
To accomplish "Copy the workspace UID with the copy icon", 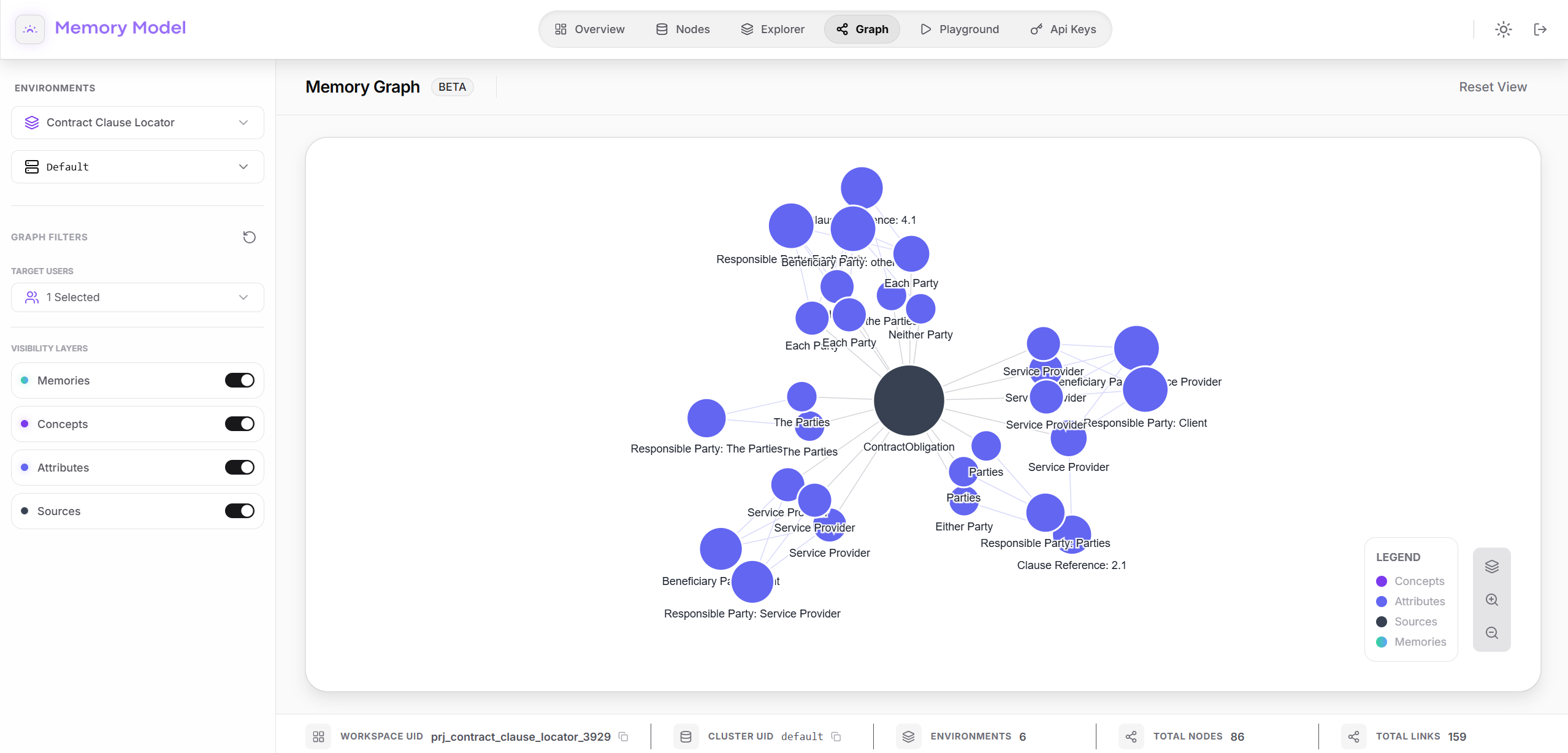I will [624, 736].
